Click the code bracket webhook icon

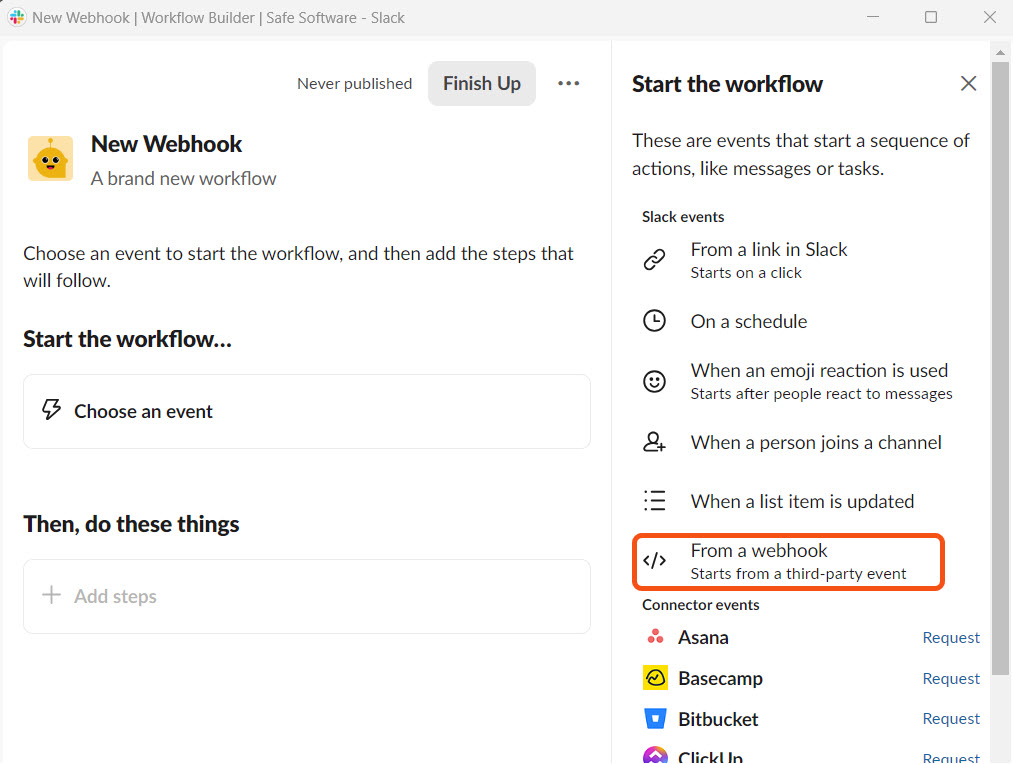654,561
